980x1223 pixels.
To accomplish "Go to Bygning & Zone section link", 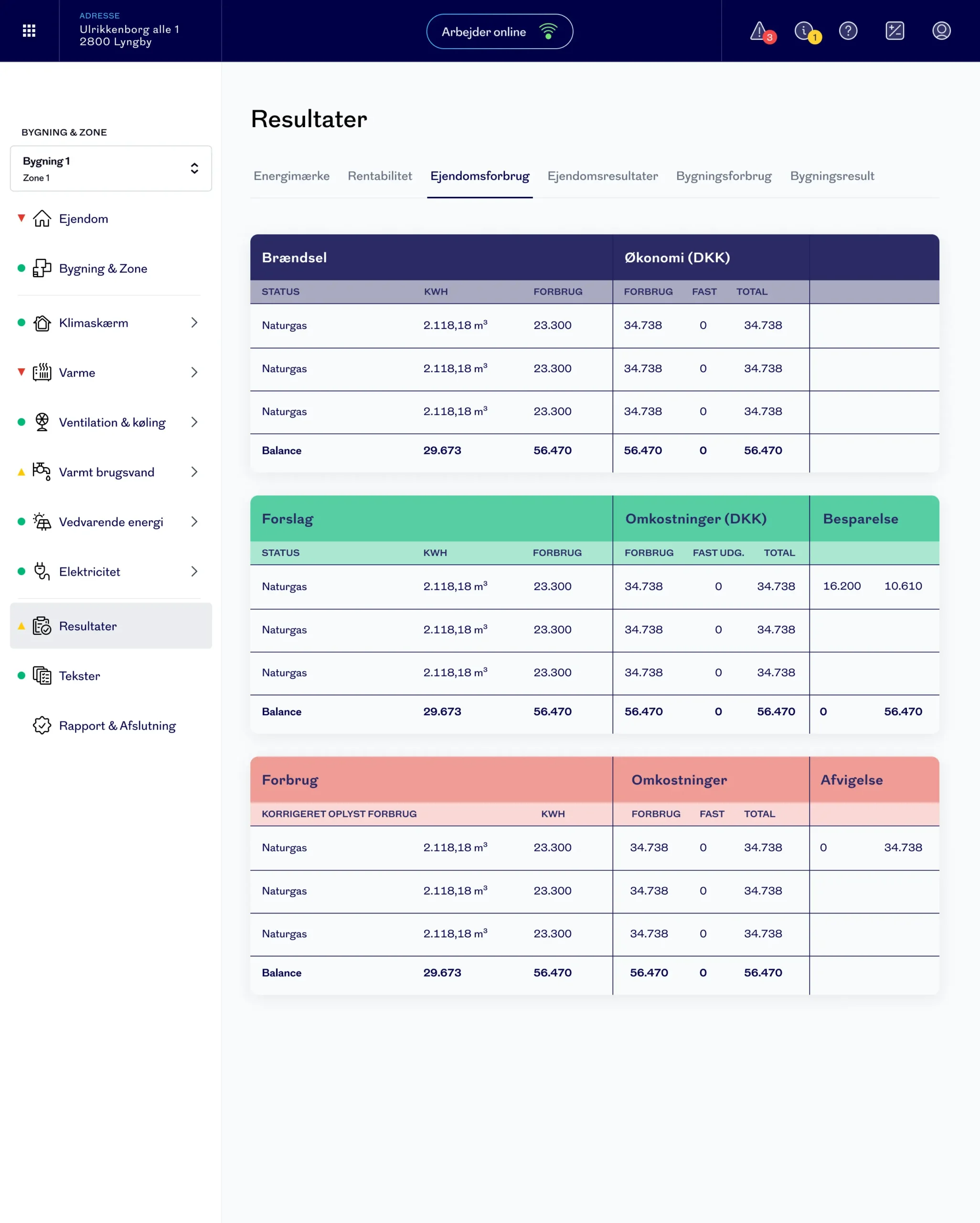I will point(103,268).
